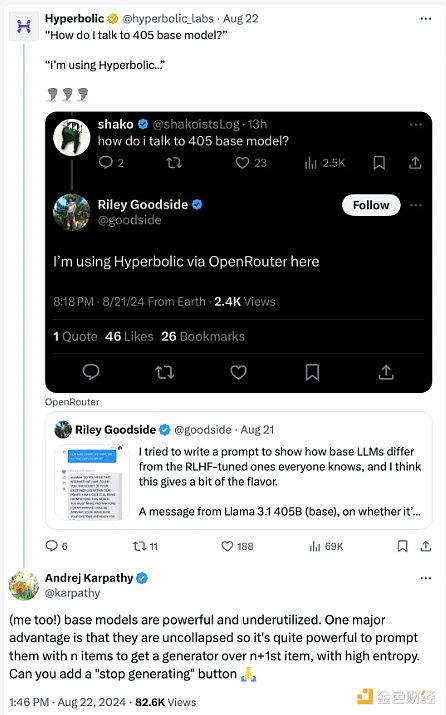
Task: Follow Riley Goodside
Action: click(371, 205)
